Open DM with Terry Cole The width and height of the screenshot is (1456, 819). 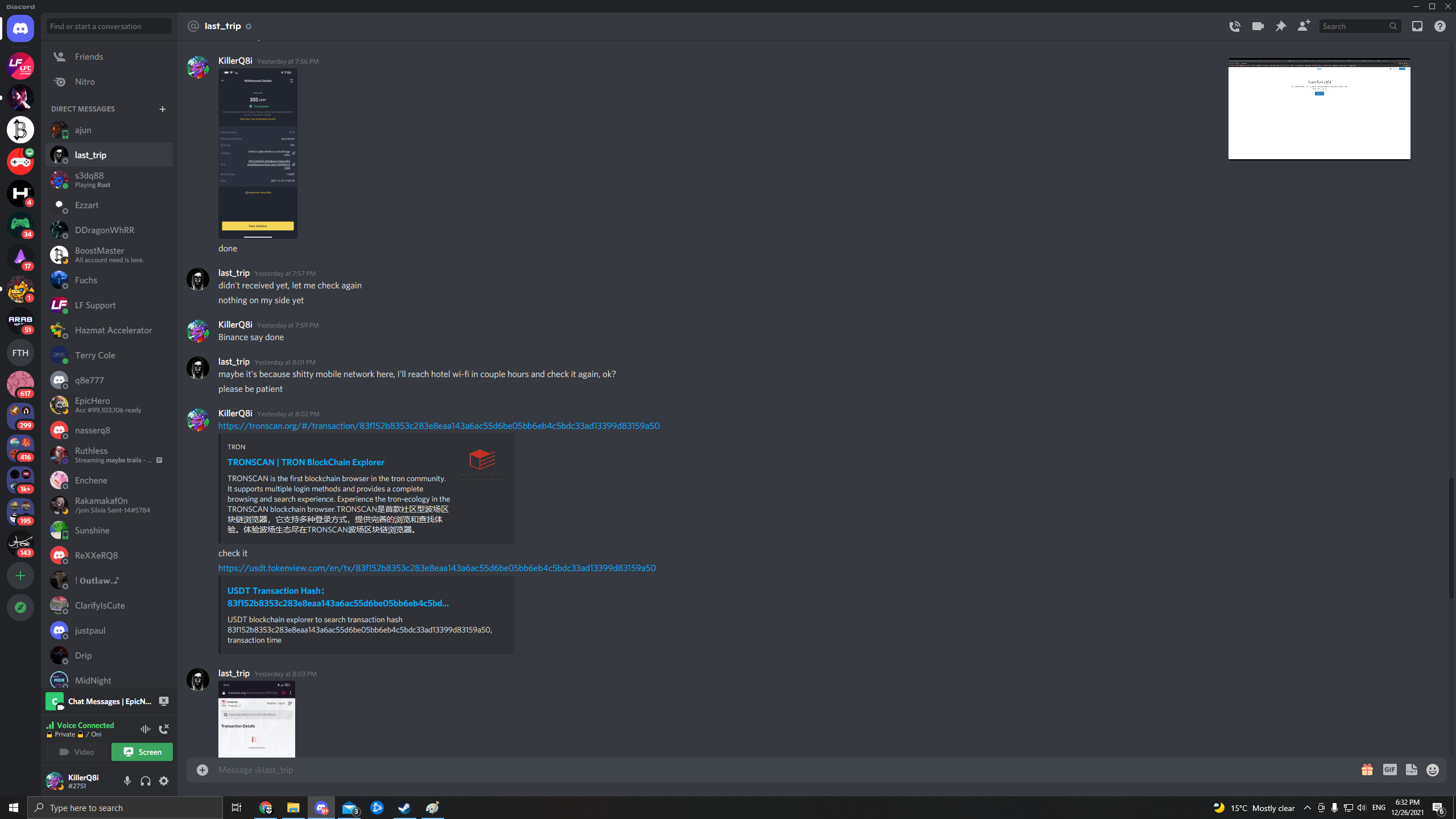pyautogui.click(x=109, y=355)
